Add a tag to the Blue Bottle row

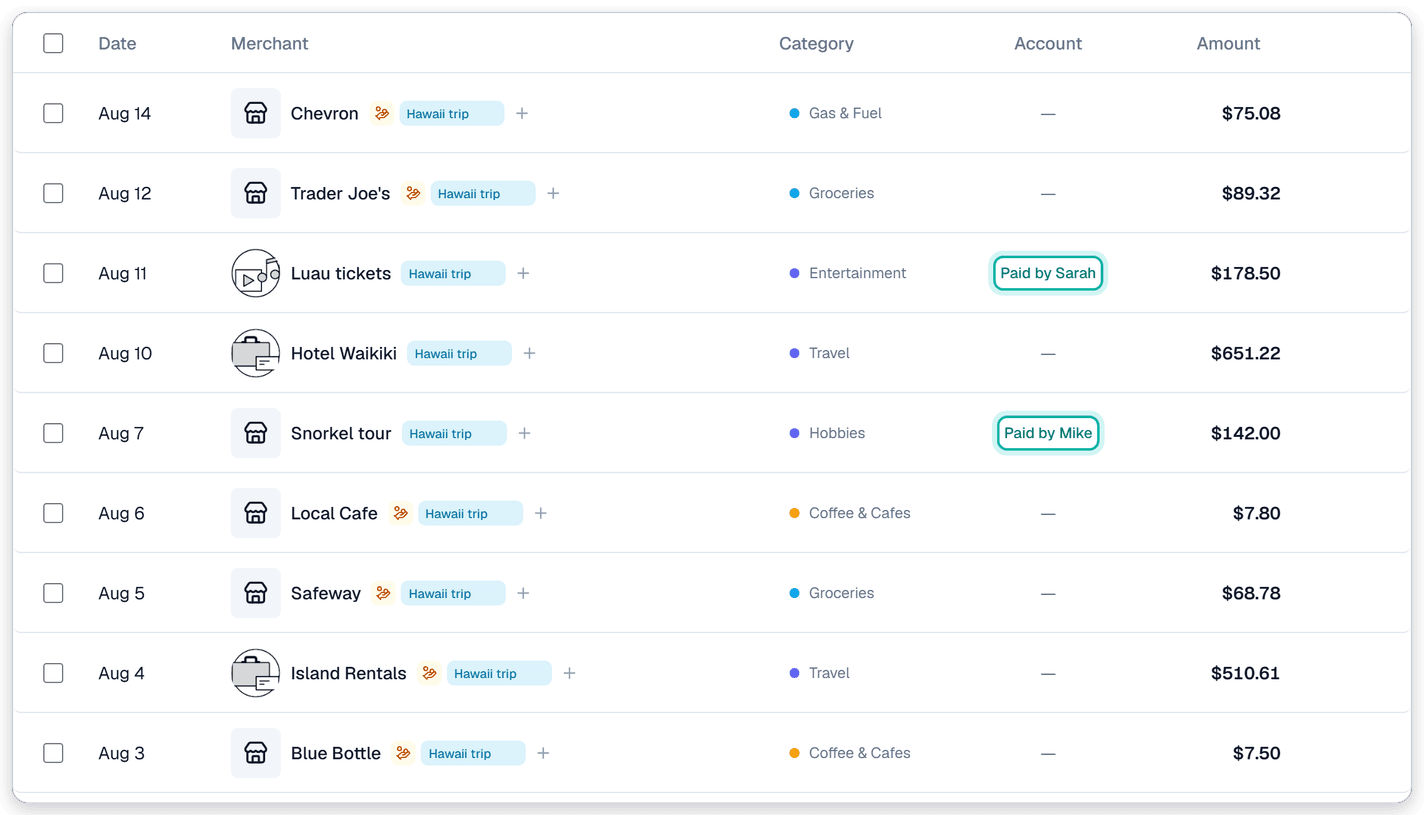point(543,753)
